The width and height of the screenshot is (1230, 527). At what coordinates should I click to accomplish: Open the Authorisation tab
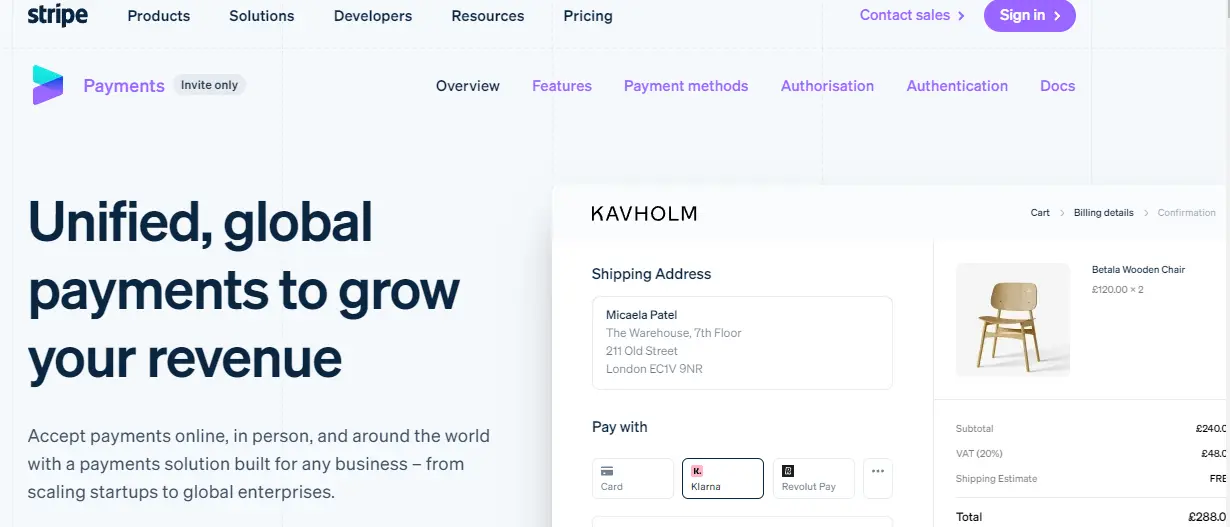click(x=827, y=86)
